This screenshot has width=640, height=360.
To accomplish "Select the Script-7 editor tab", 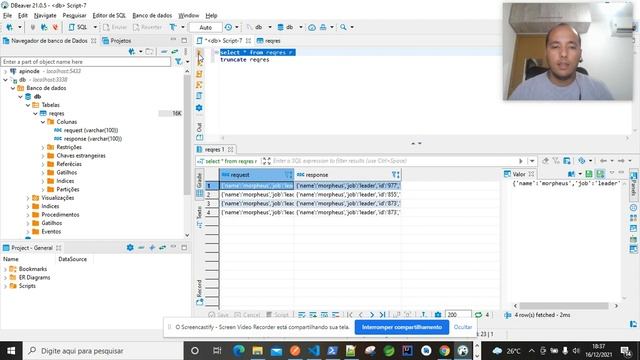I will [223, 41].
